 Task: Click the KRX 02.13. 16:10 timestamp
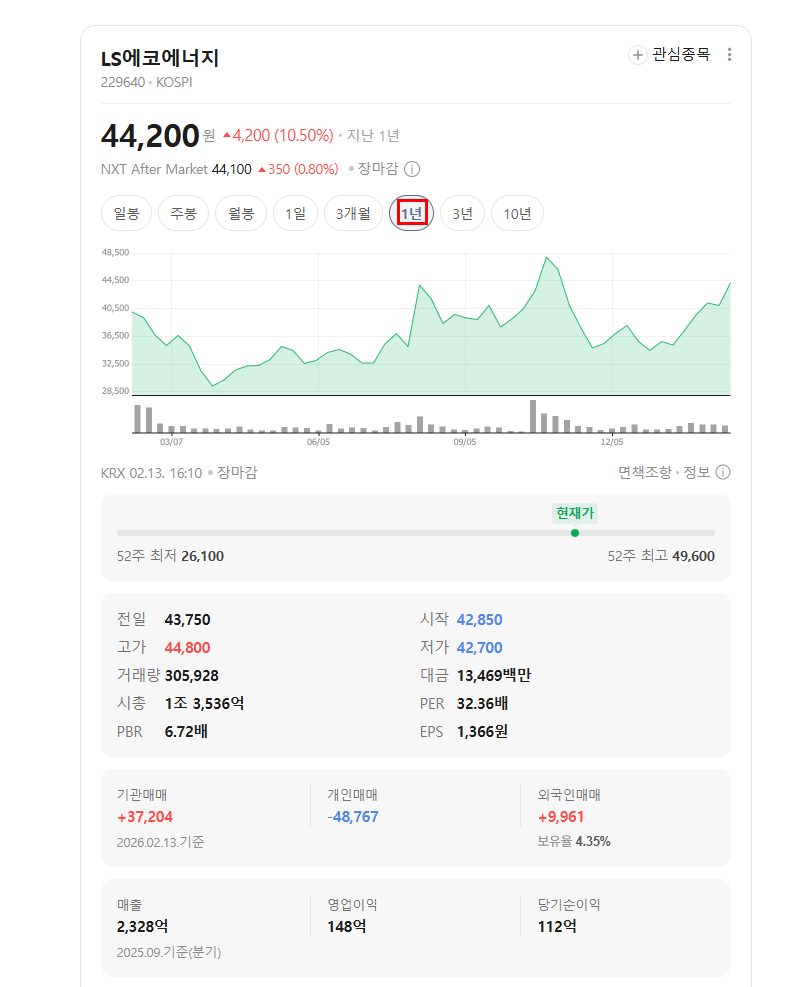tap(151, 473)
